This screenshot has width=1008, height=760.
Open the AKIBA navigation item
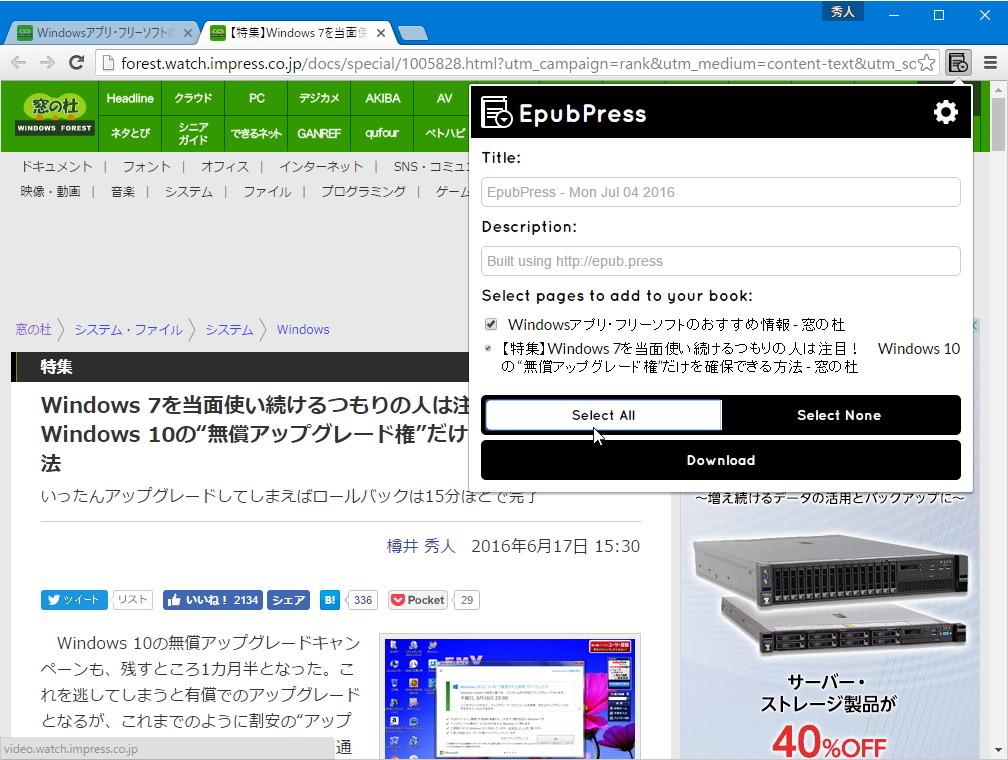click(382, 98)
